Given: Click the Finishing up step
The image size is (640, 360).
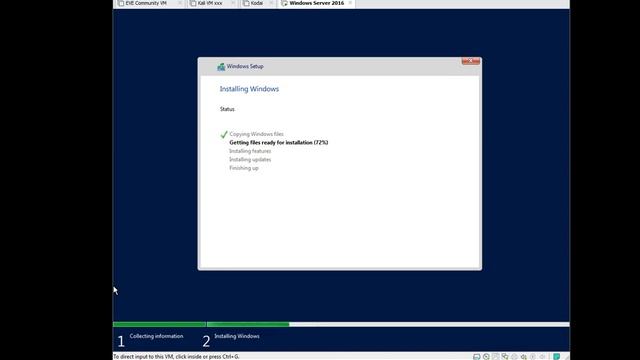Looking at the screenshot, I should tap(244, 168).
